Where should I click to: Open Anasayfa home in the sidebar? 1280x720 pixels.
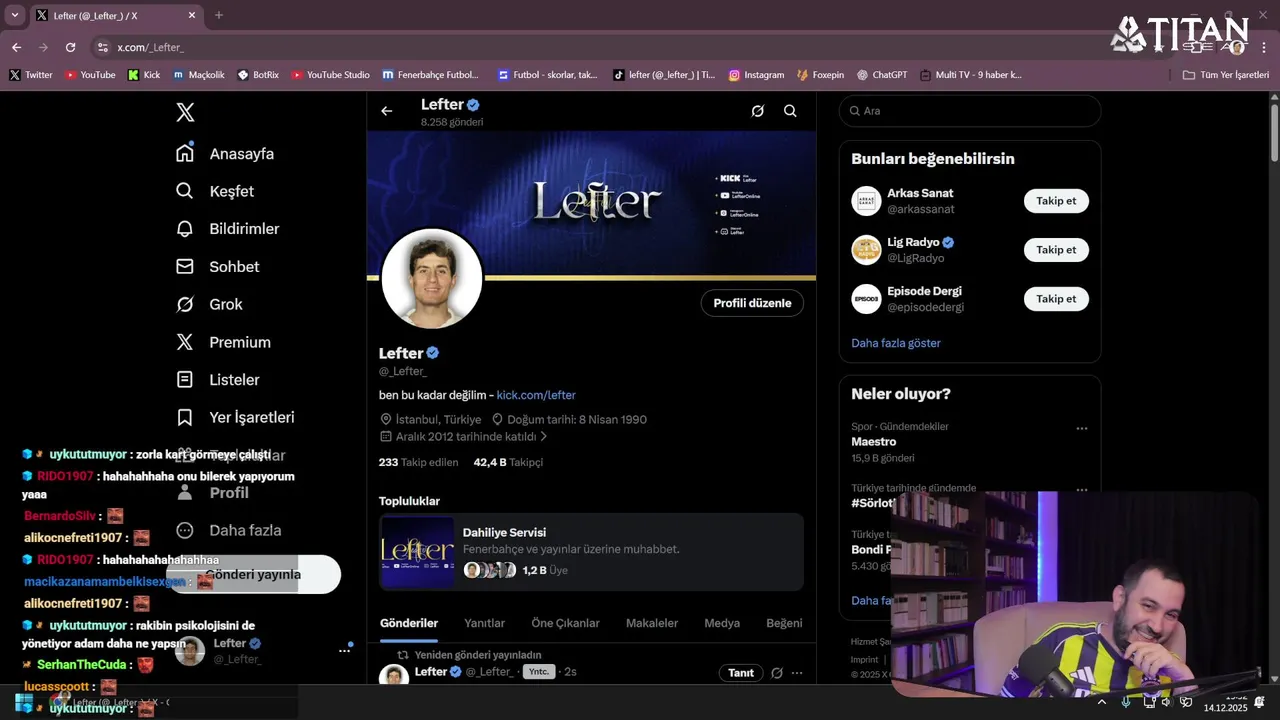coord(225,153)
